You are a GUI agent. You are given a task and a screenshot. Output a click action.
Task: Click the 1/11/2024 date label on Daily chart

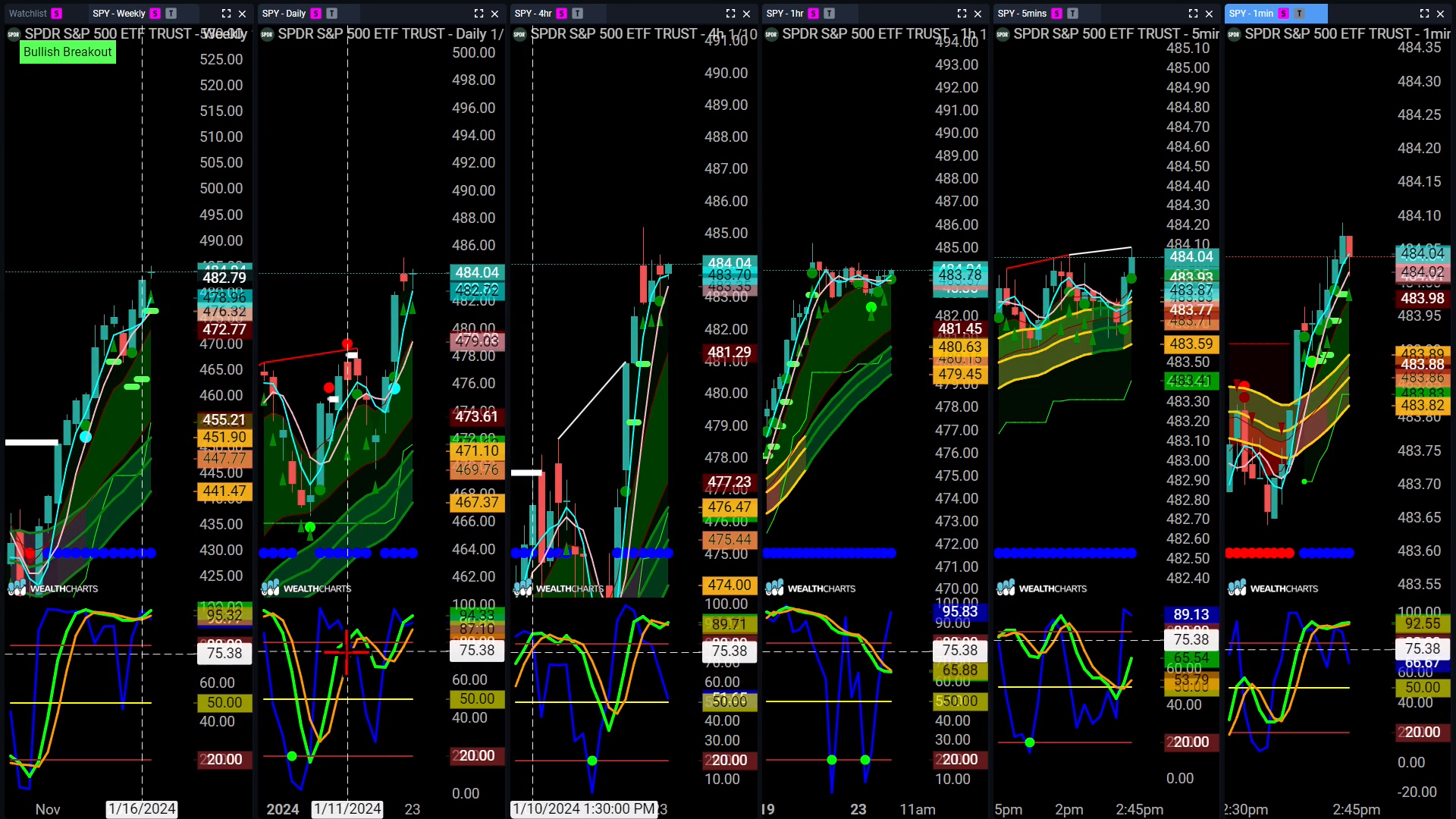click(347, 809)
